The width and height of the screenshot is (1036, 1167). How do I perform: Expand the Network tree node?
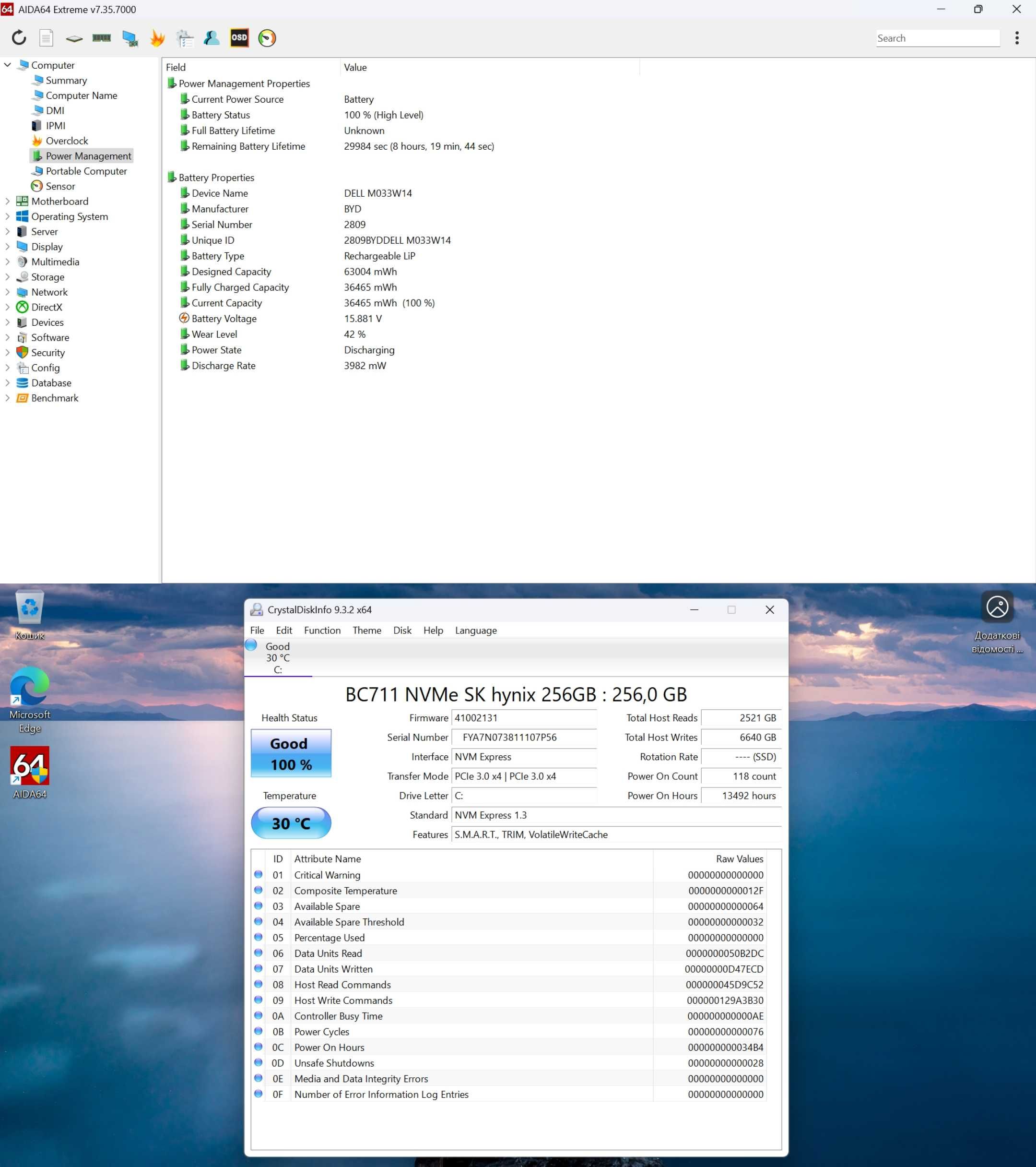click(7, 292)
